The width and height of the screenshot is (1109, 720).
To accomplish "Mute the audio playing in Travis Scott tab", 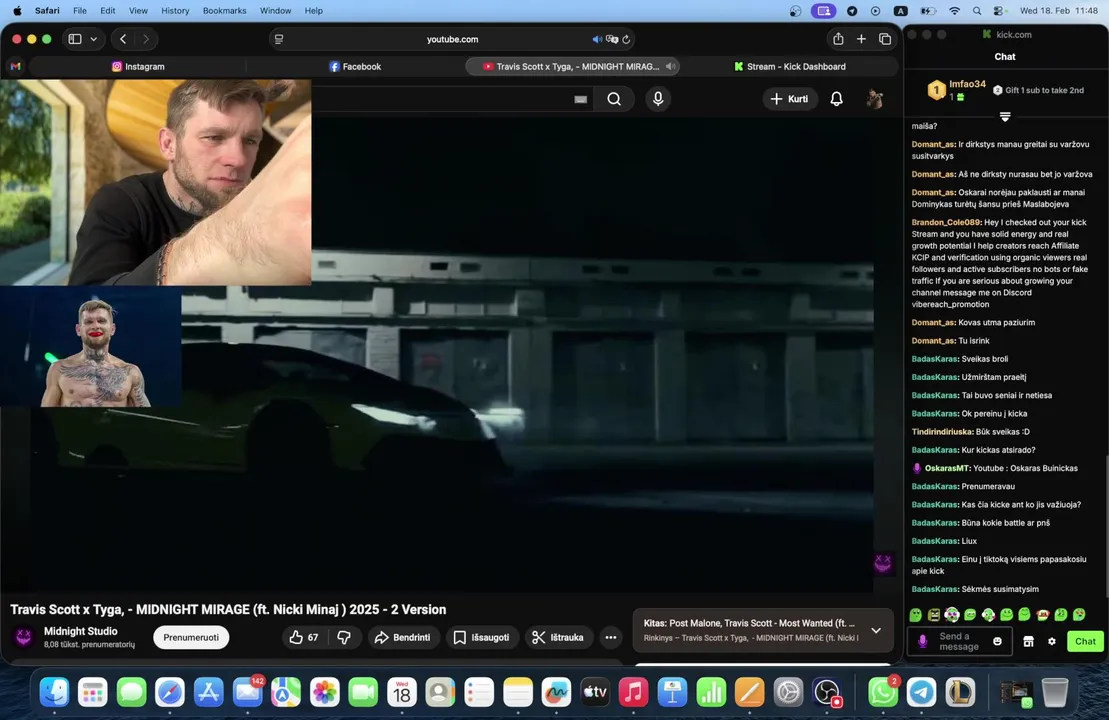I will 670,66.
